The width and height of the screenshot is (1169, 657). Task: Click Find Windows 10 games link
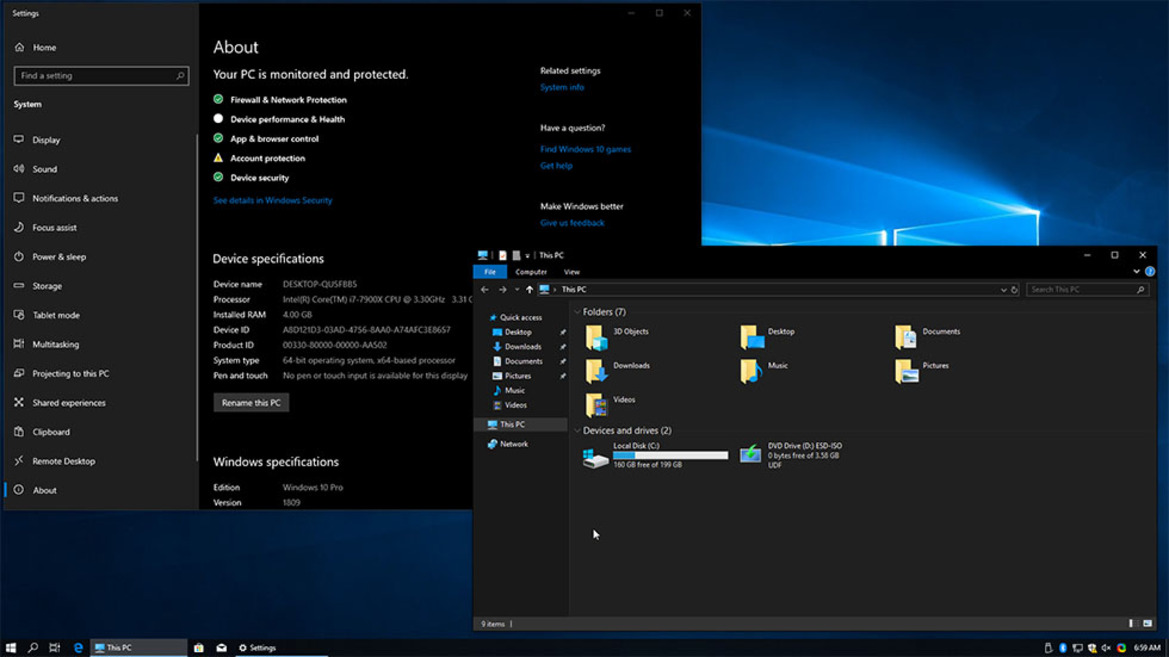point(585,149)
